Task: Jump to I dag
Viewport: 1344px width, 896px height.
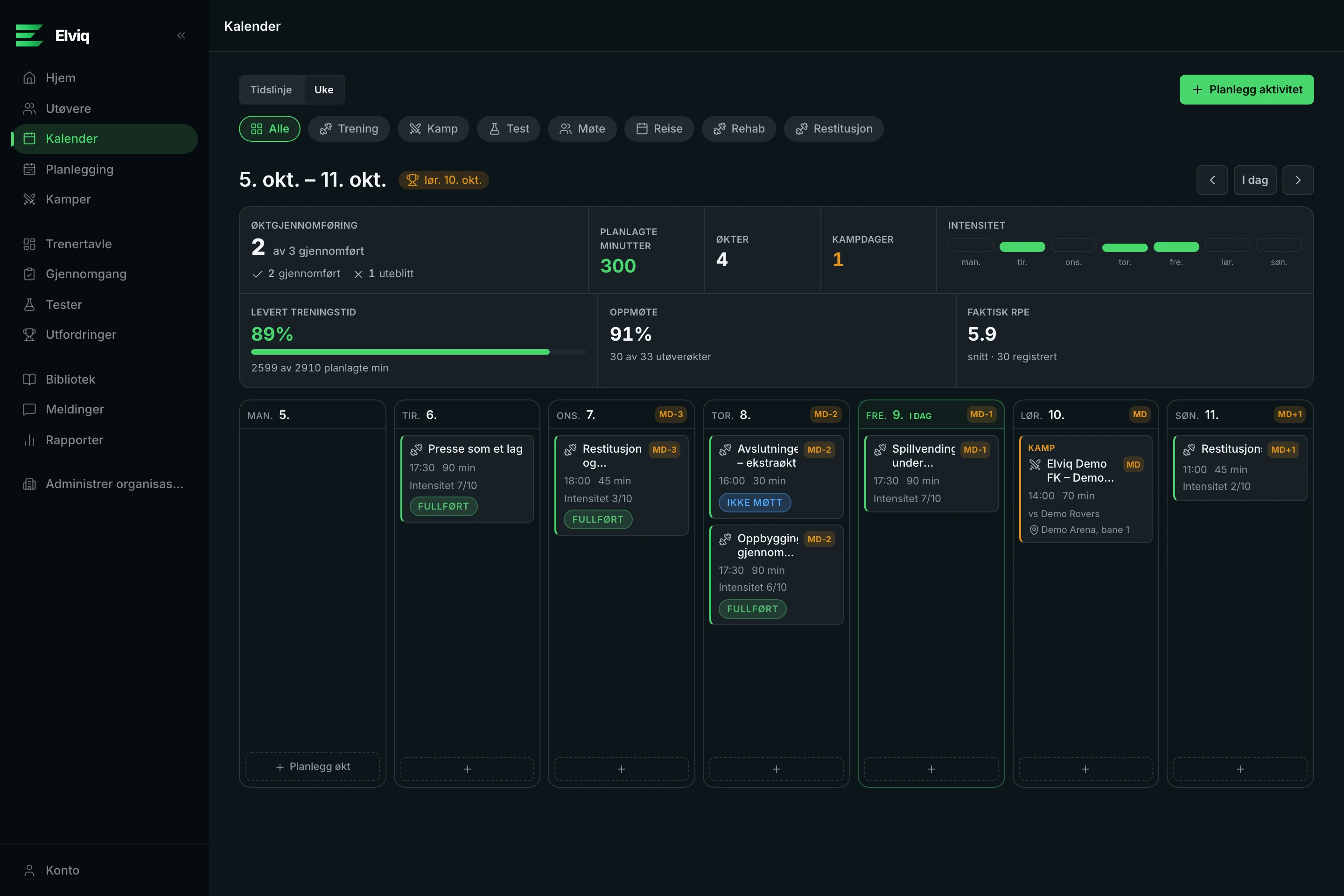Action: [1255, 180]
